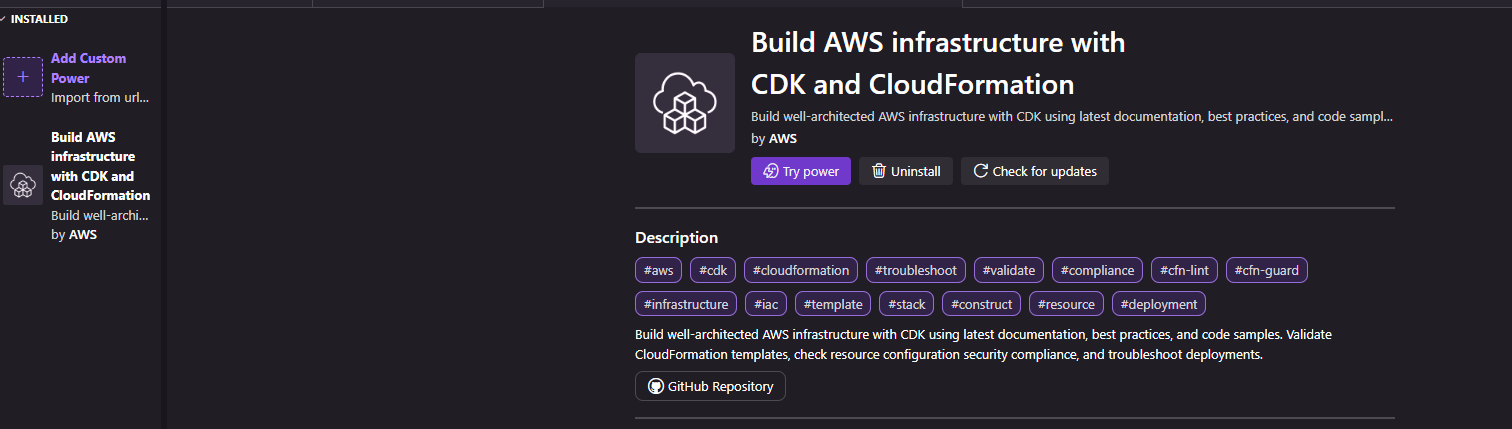Click the AWS power icon in sidebar

[23, 185]
